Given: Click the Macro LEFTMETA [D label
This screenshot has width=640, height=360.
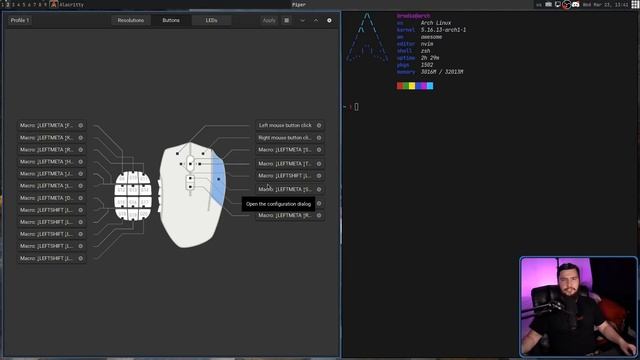Looking at the screenshot, I should [47, 198].
